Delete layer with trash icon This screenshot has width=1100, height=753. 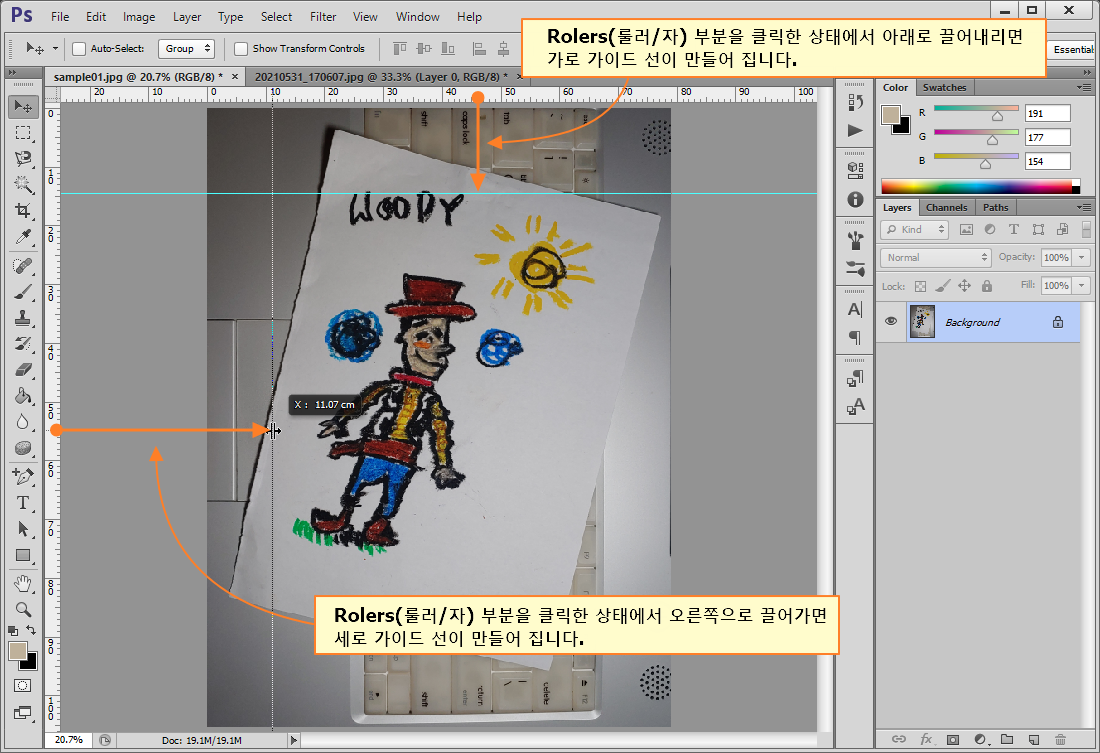pos(1061,740)
